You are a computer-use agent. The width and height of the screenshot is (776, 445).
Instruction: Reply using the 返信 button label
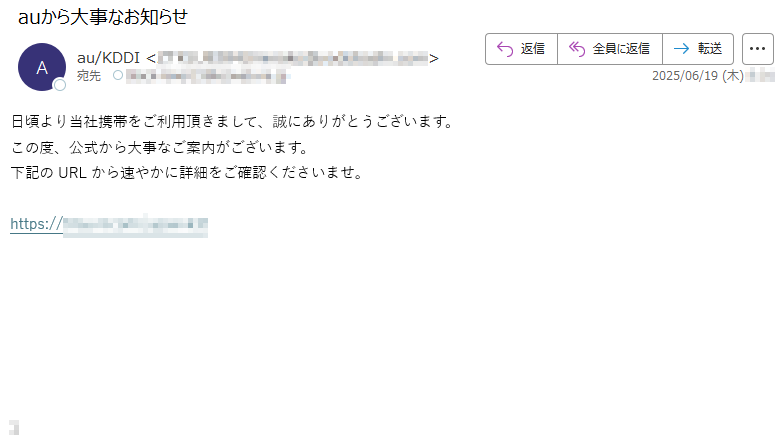point(533,49)
